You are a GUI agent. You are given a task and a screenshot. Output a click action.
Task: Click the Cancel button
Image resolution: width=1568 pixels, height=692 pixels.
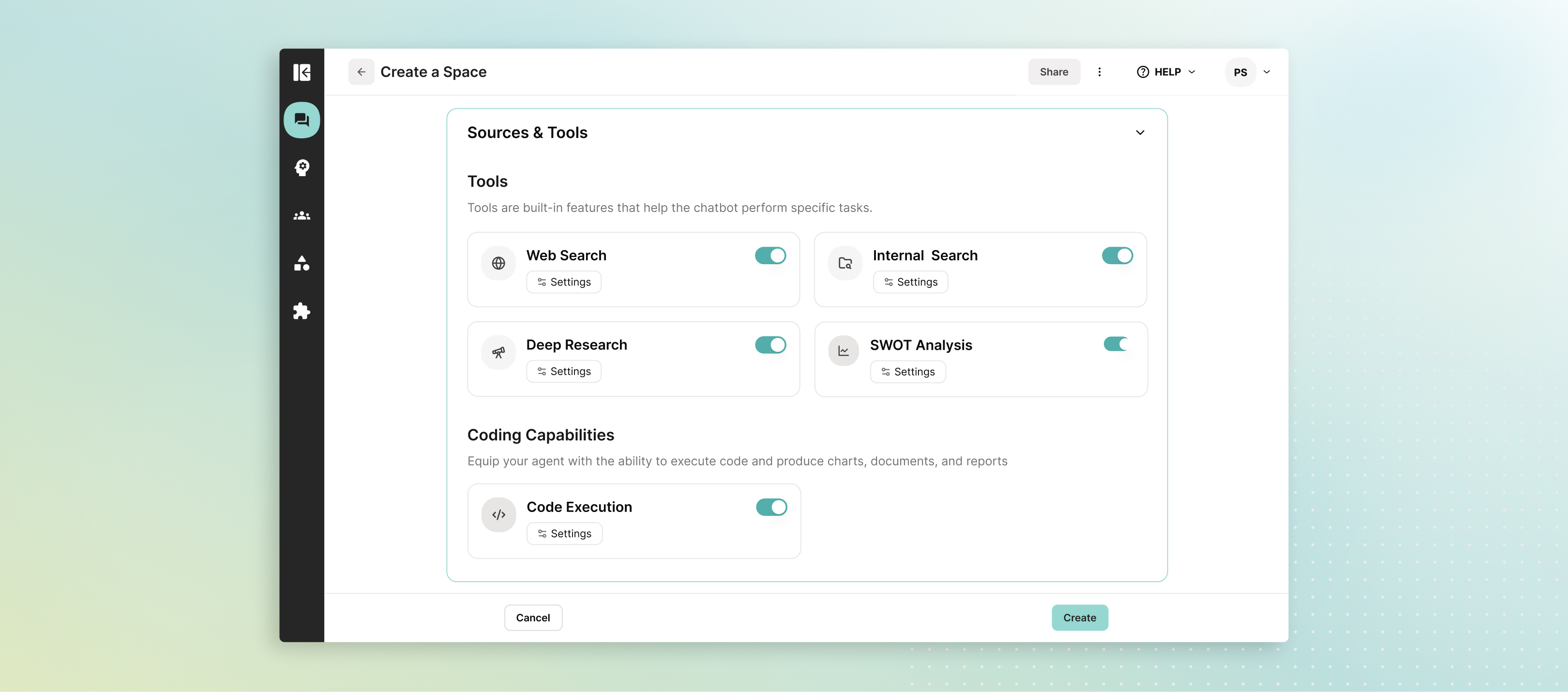pyautogui.click(x=533, y=618)
